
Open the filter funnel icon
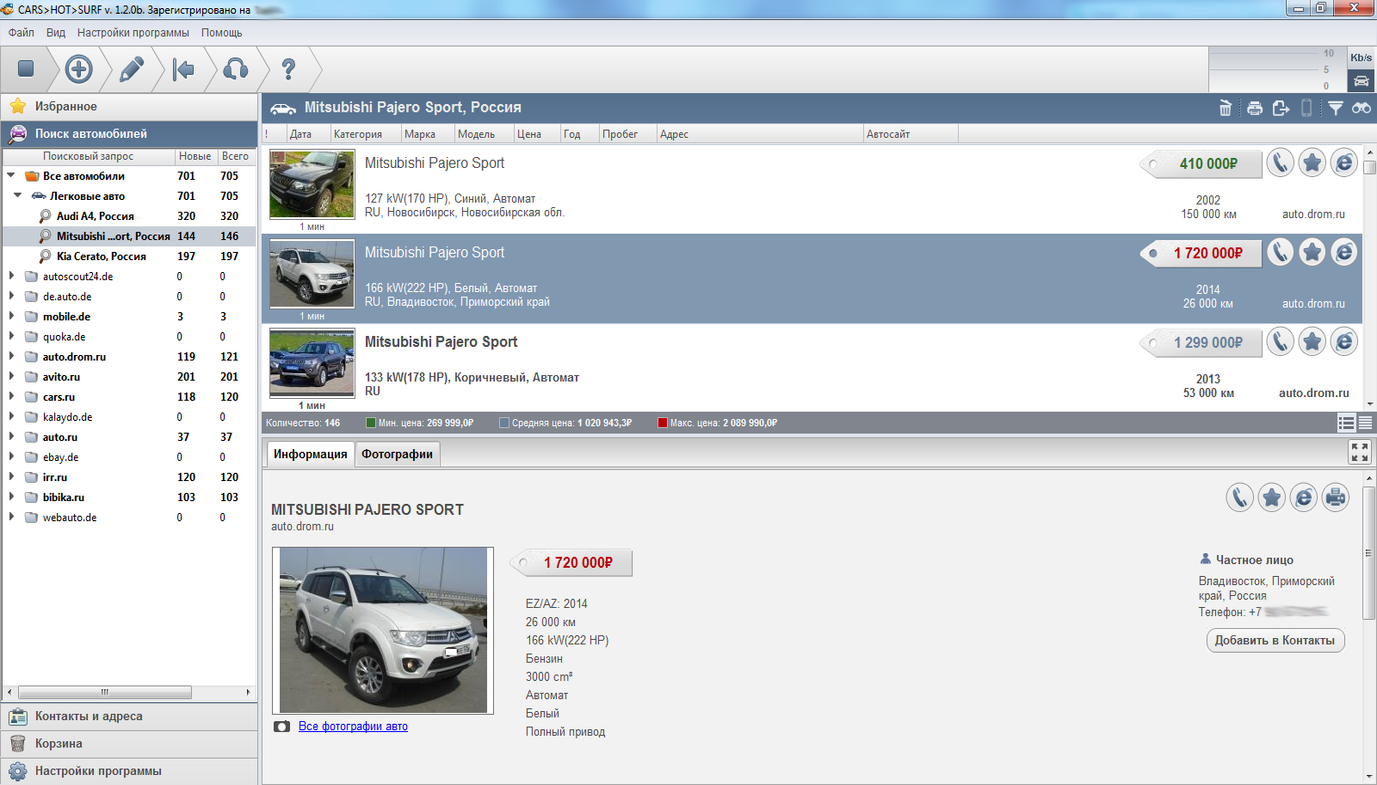click(x=1335, y=108)
